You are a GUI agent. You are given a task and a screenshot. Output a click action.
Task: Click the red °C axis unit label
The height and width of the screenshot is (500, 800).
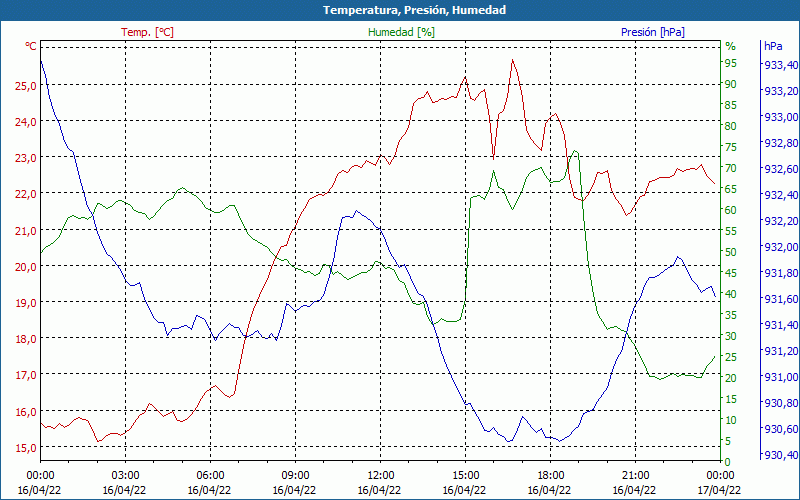pyautogui.click(x=31, y=46)
